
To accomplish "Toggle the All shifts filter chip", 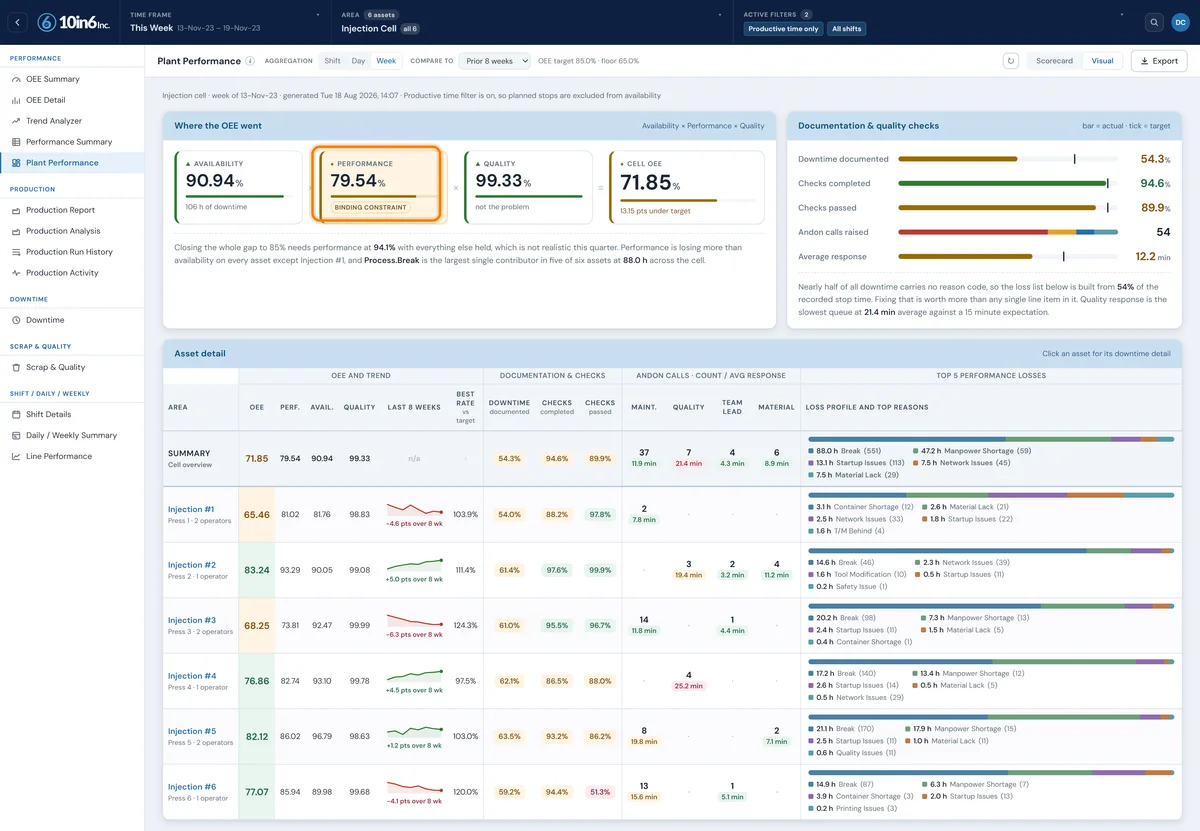I will click(847, 29).
